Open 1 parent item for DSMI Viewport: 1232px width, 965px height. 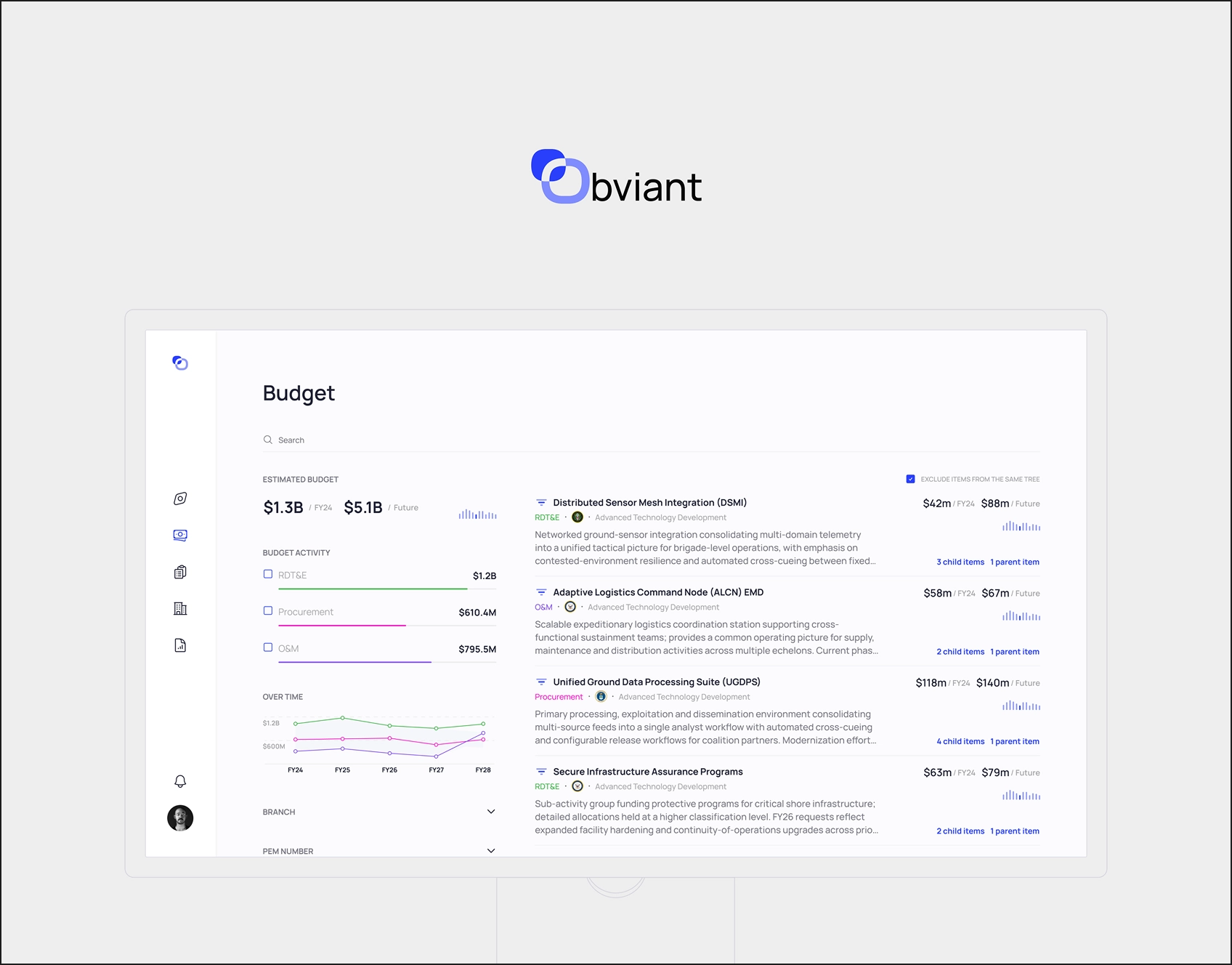point(1015,562)
